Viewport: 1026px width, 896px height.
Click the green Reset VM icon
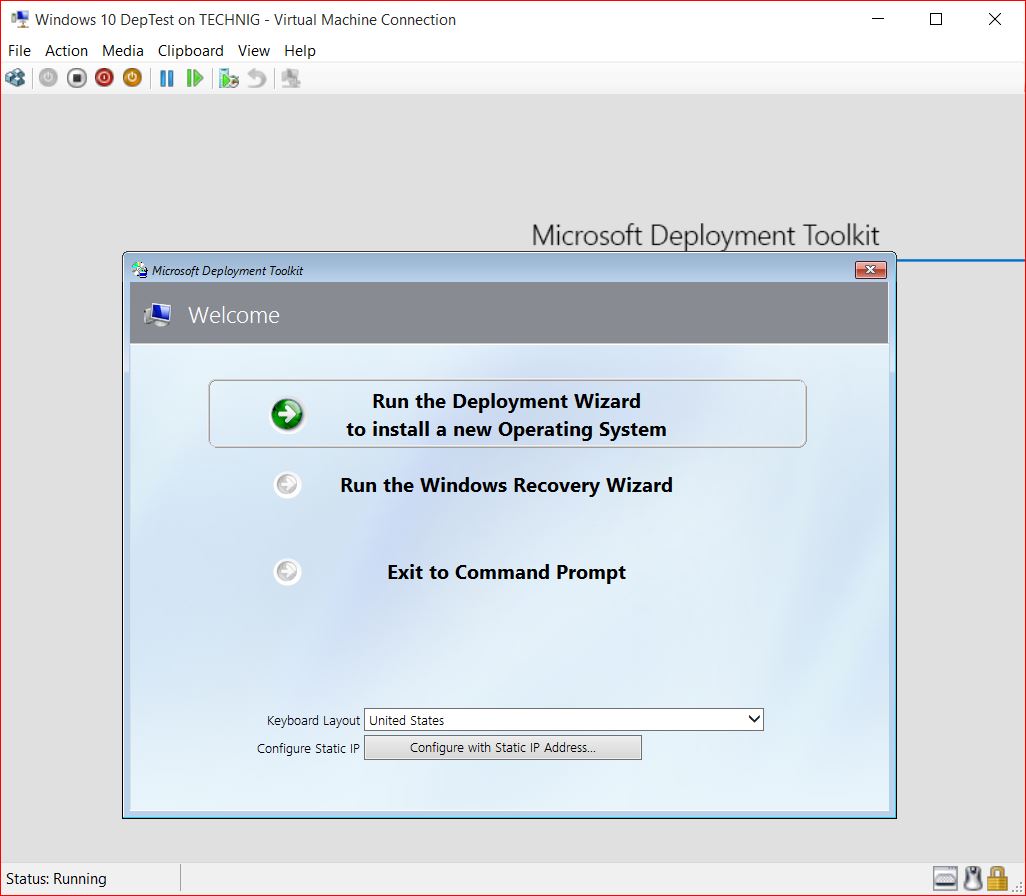[x=195, y=77]
